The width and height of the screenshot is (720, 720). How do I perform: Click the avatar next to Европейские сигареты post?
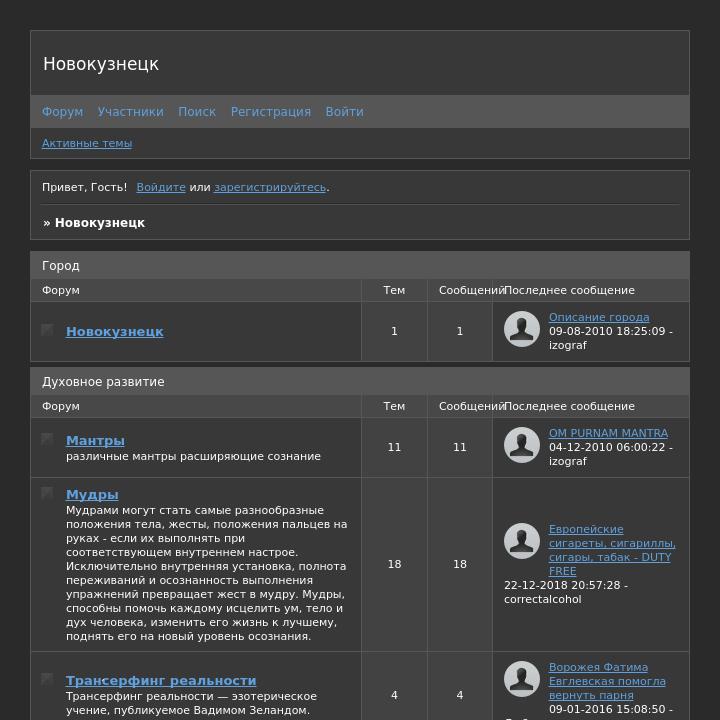pos(522,541)
